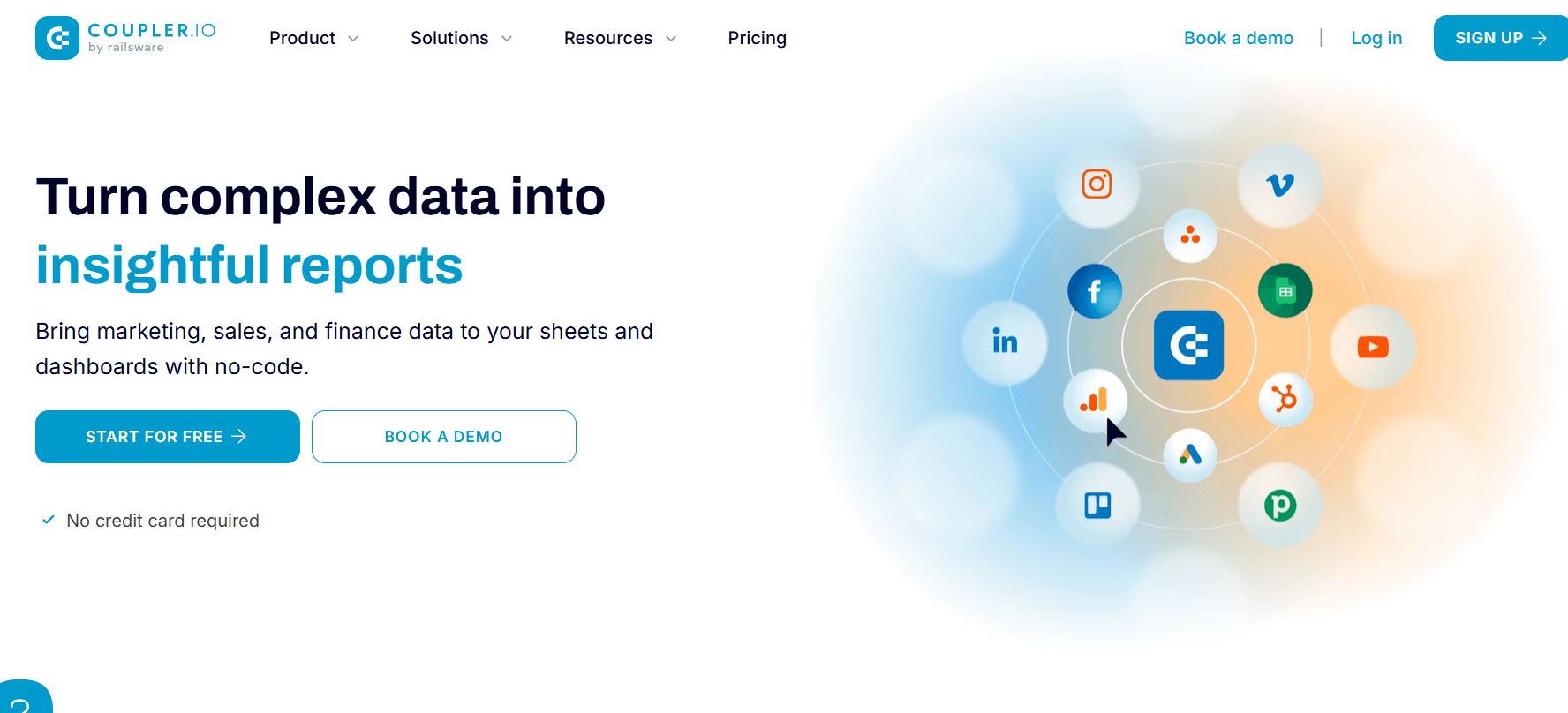Click the Google Ads icon bubble
The height and width of the screenshot is (713, 1568).
coord(1190,454)
